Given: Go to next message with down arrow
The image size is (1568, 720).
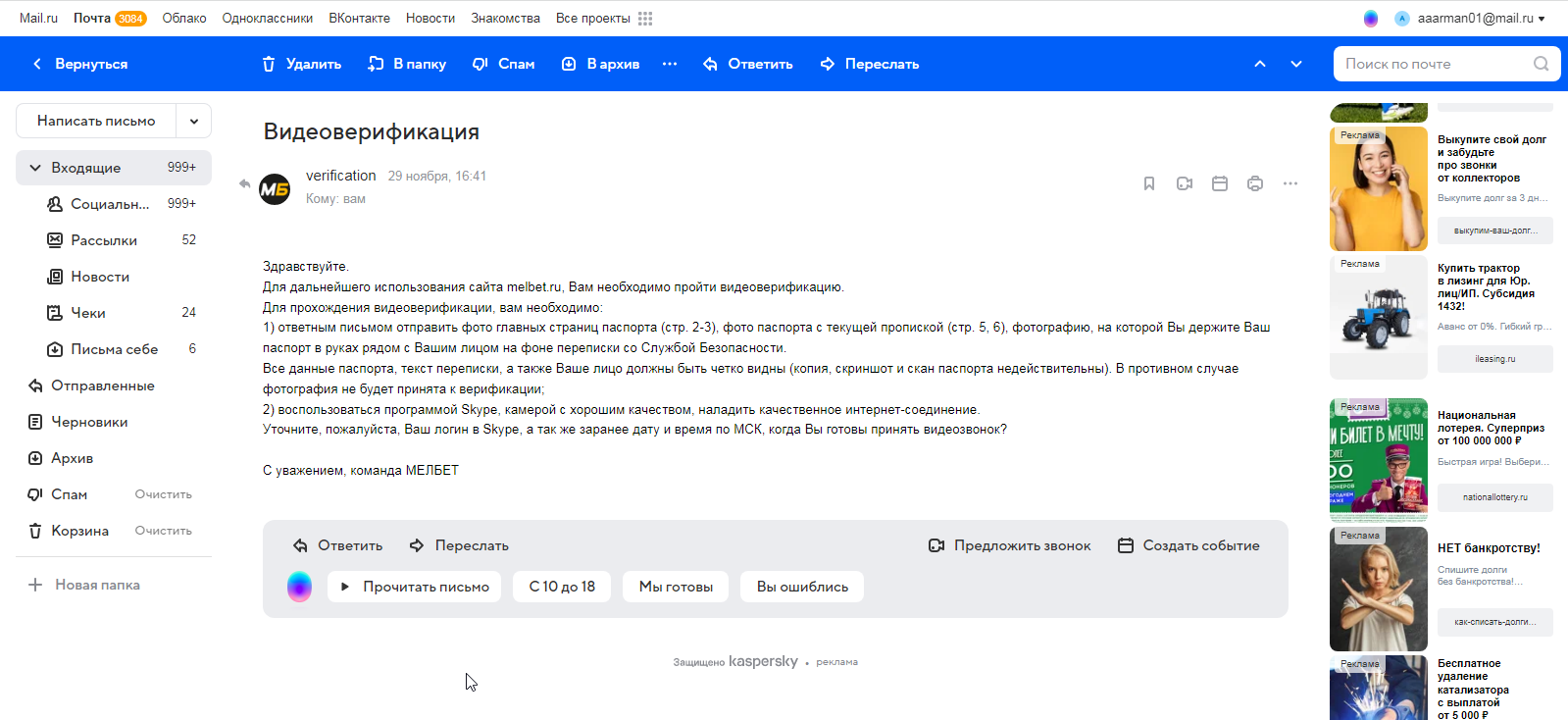Looking at the screenshot, I should pos(1295,64).
